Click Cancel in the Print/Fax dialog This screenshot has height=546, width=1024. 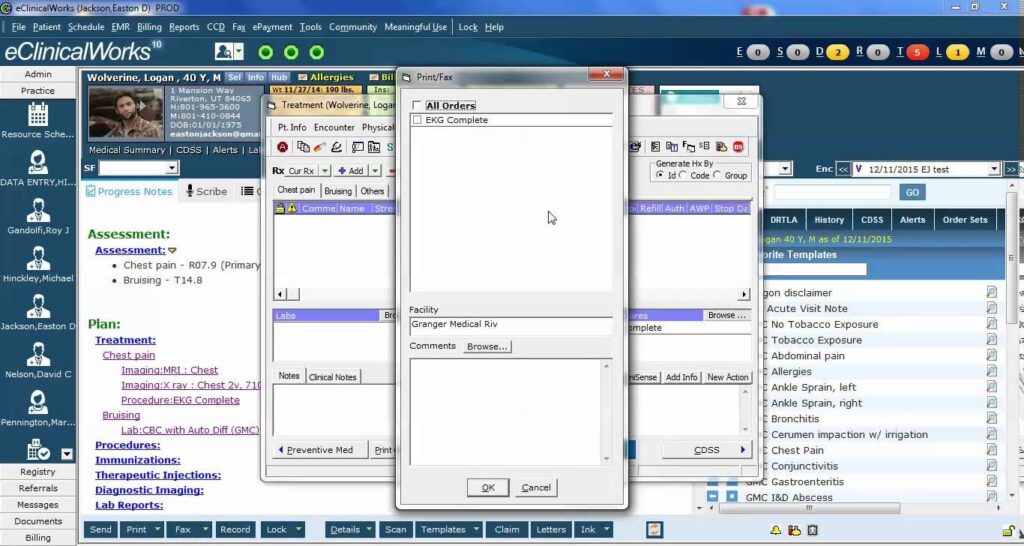(x=536, y=487)
